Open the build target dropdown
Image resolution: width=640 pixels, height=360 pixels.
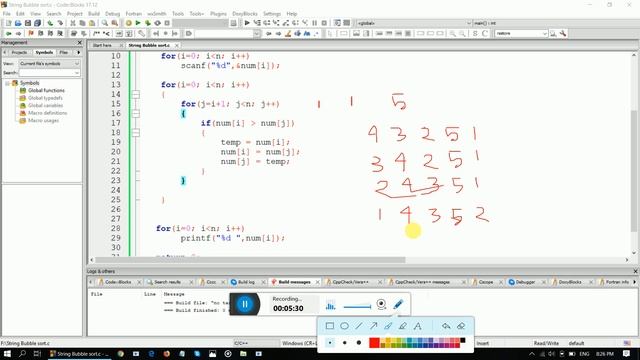pos(200,23)
